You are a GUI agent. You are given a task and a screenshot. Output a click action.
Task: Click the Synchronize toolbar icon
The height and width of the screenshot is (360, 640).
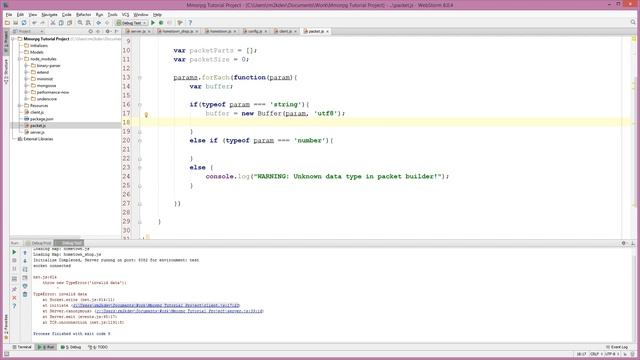tap(24, 23)
